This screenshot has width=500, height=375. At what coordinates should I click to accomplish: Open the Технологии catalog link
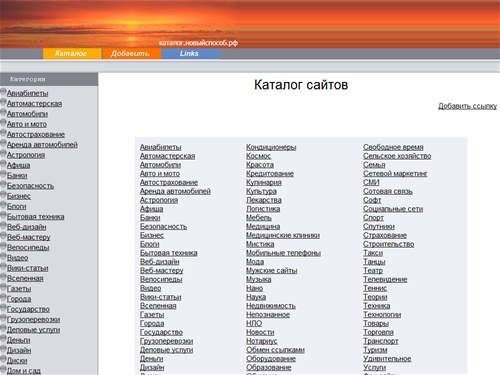coord(382,315)
